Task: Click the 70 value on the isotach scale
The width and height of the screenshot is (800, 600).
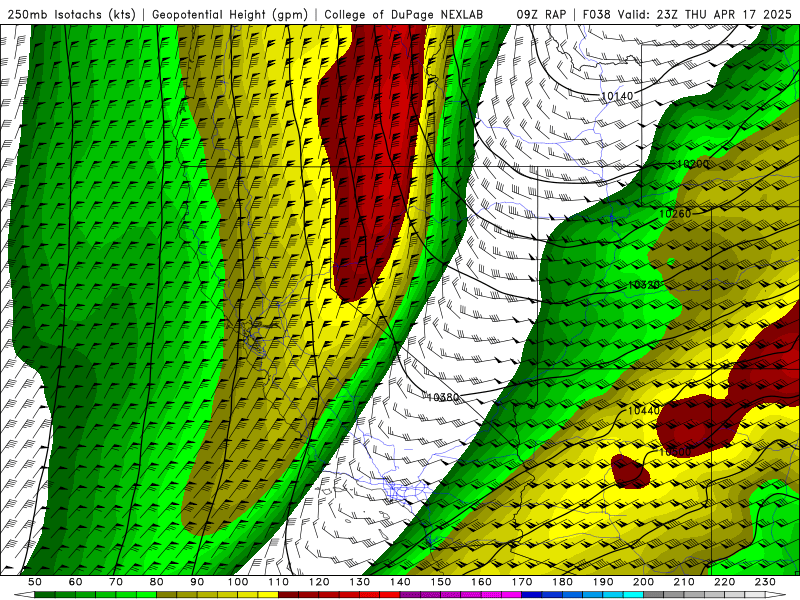Action: [x=116, y=582]
